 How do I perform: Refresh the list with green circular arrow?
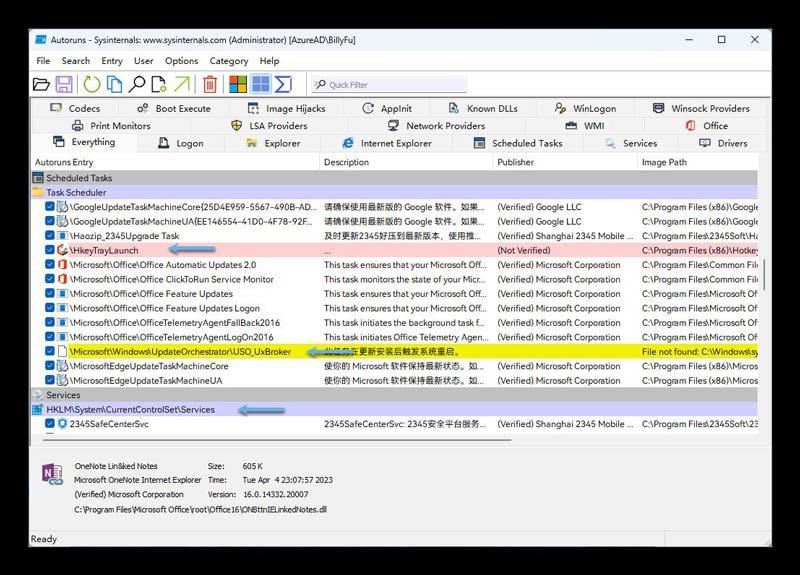pos(92,85)
